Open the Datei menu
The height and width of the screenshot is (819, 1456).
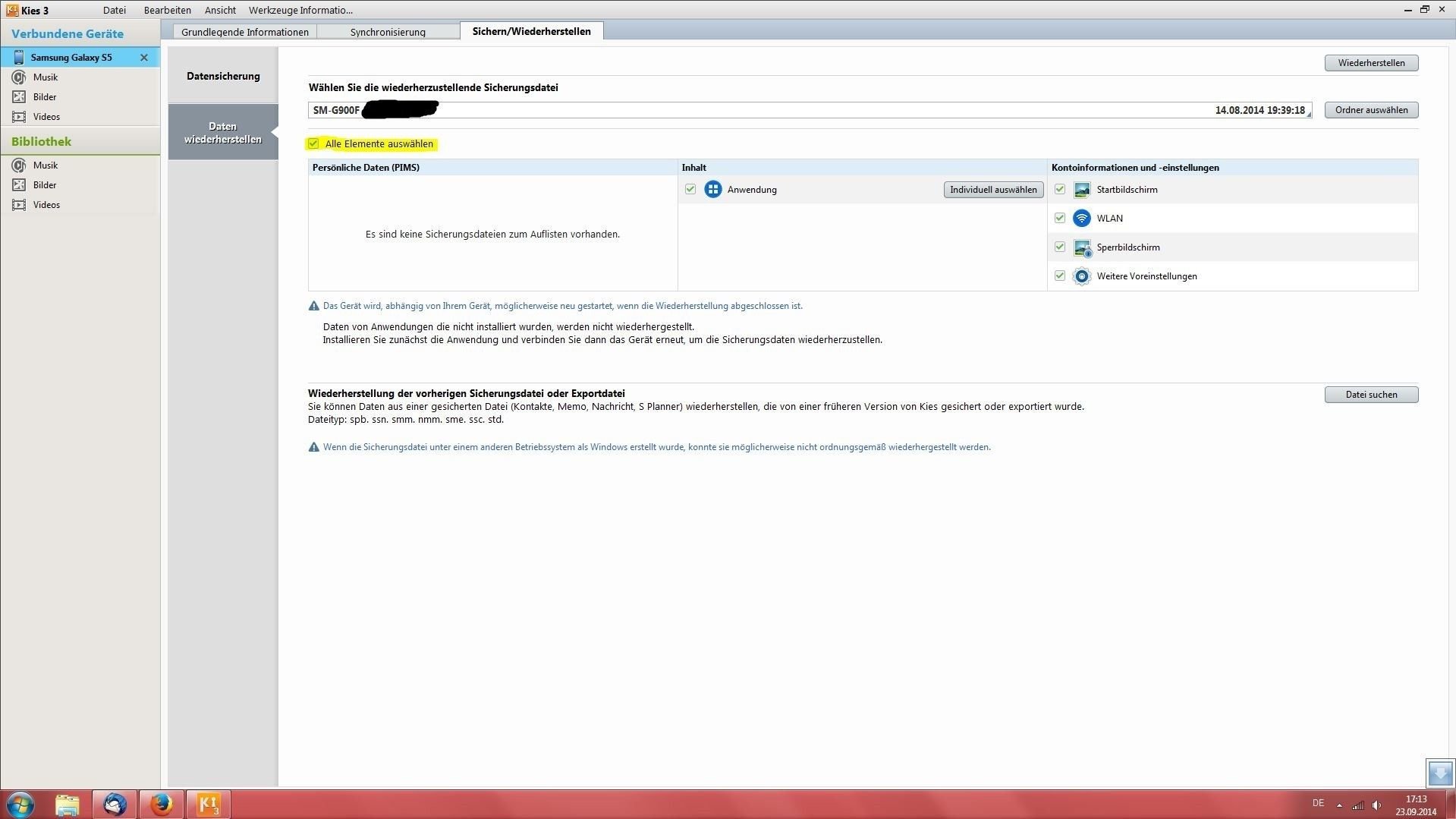115,11
